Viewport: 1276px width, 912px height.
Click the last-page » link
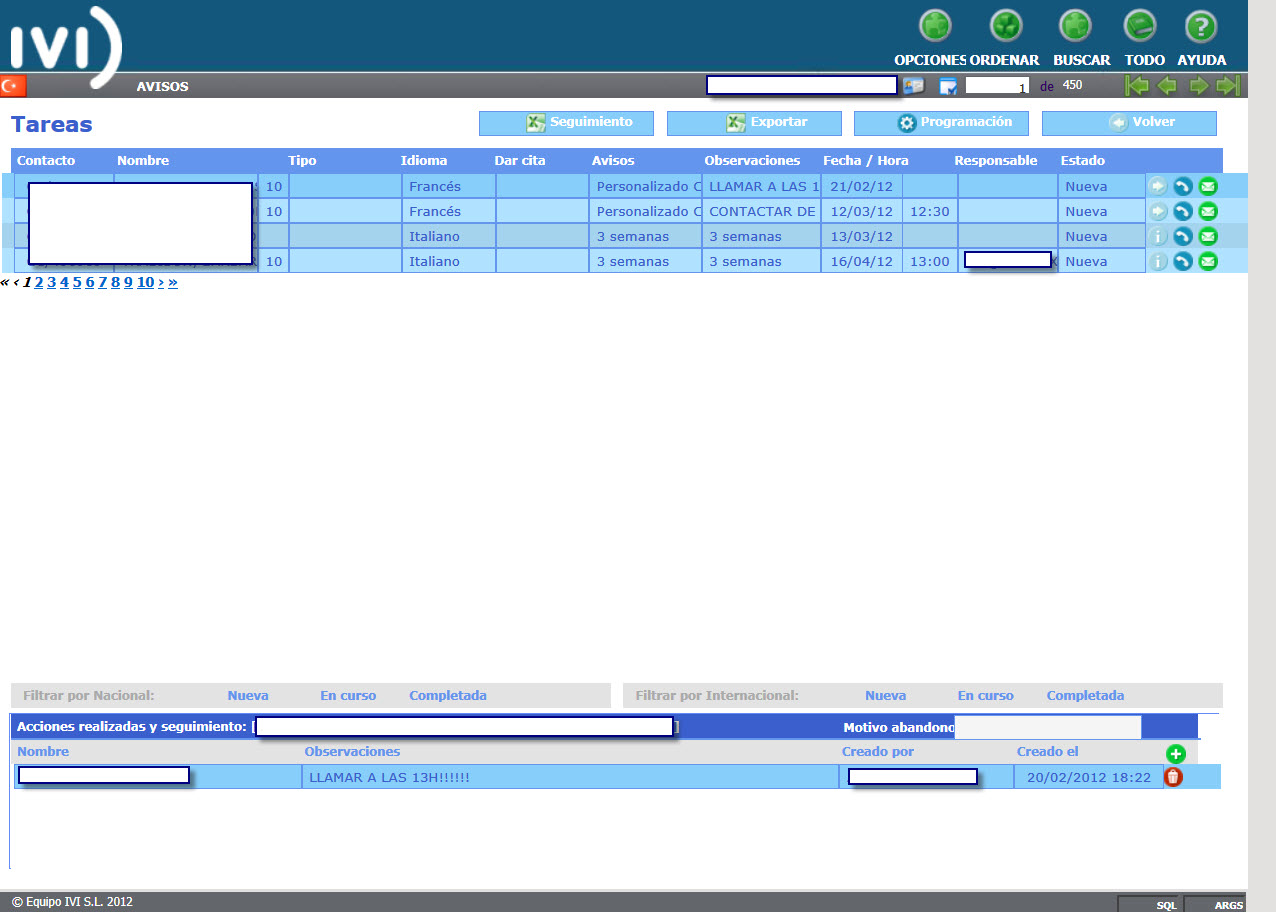(173, 282)
